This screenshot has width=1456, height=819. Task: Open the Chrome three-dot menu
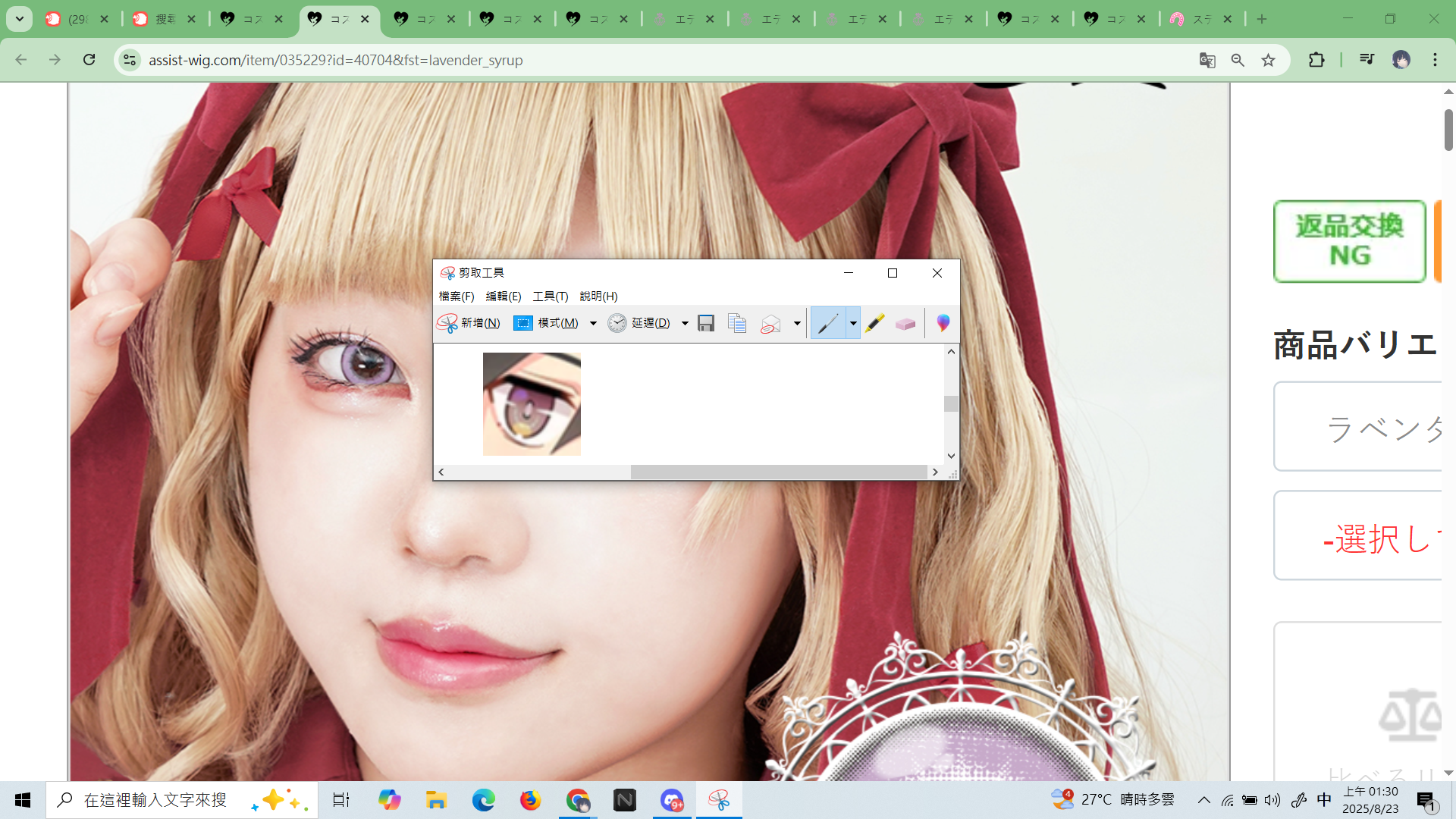pos(1435,60)
